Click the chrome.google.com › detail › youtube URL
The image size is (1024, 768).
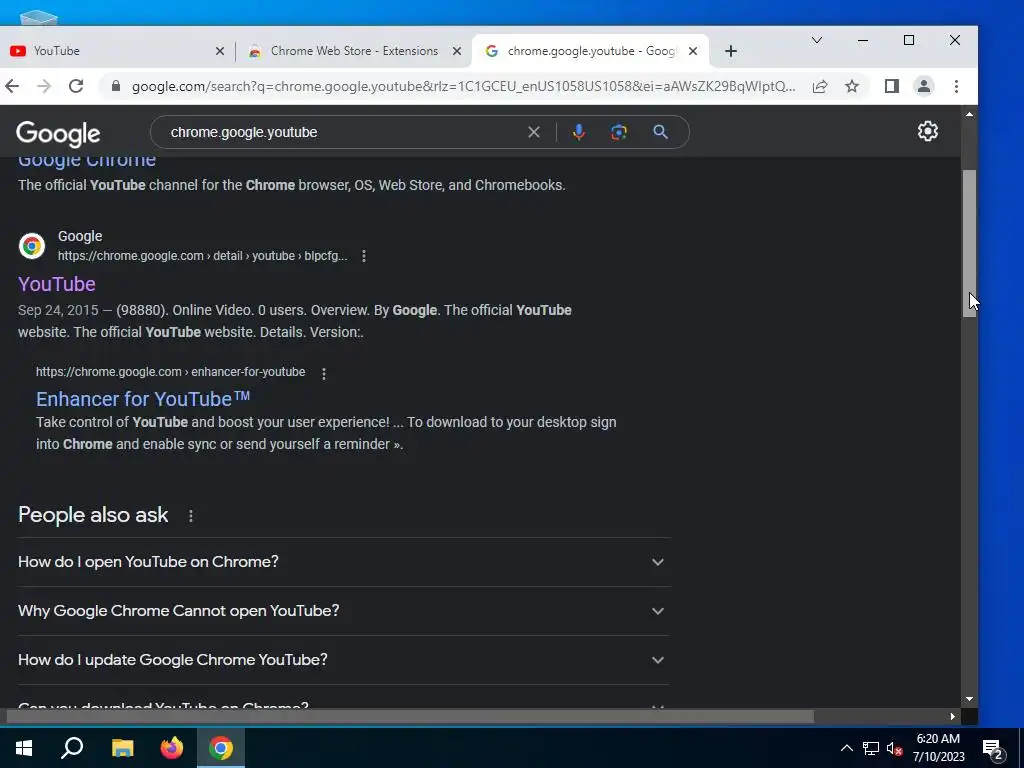tap(202, 256)
